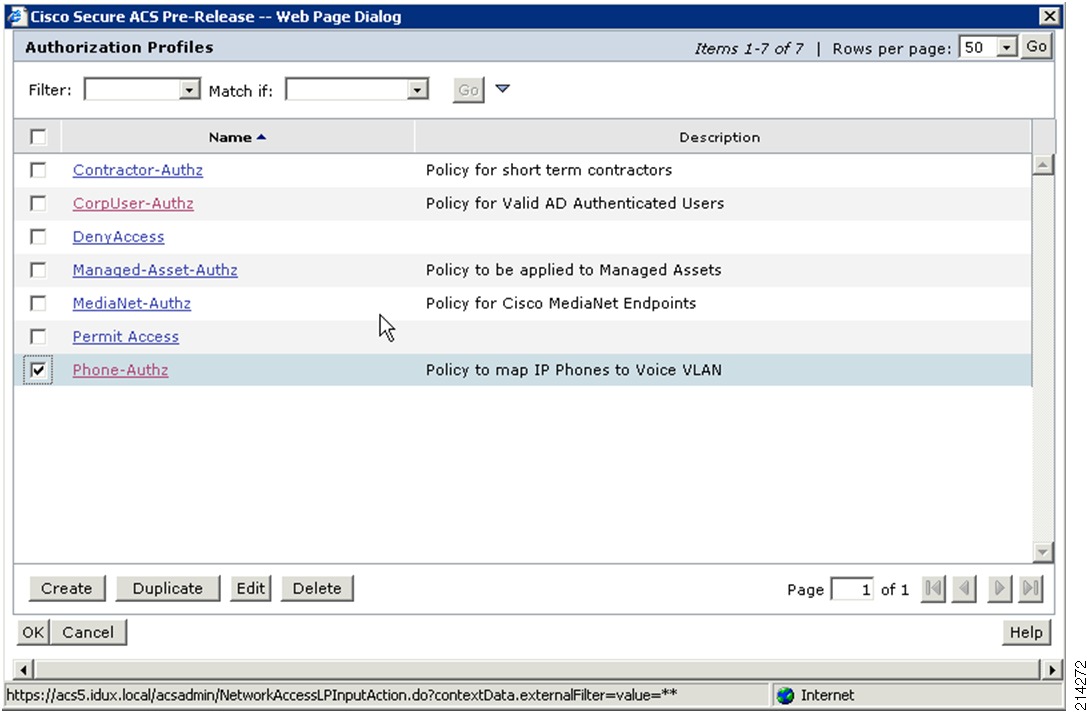The height and width of the screenshot is (713, 1087).
Task: Click the Create button
Action: point(67,588)
